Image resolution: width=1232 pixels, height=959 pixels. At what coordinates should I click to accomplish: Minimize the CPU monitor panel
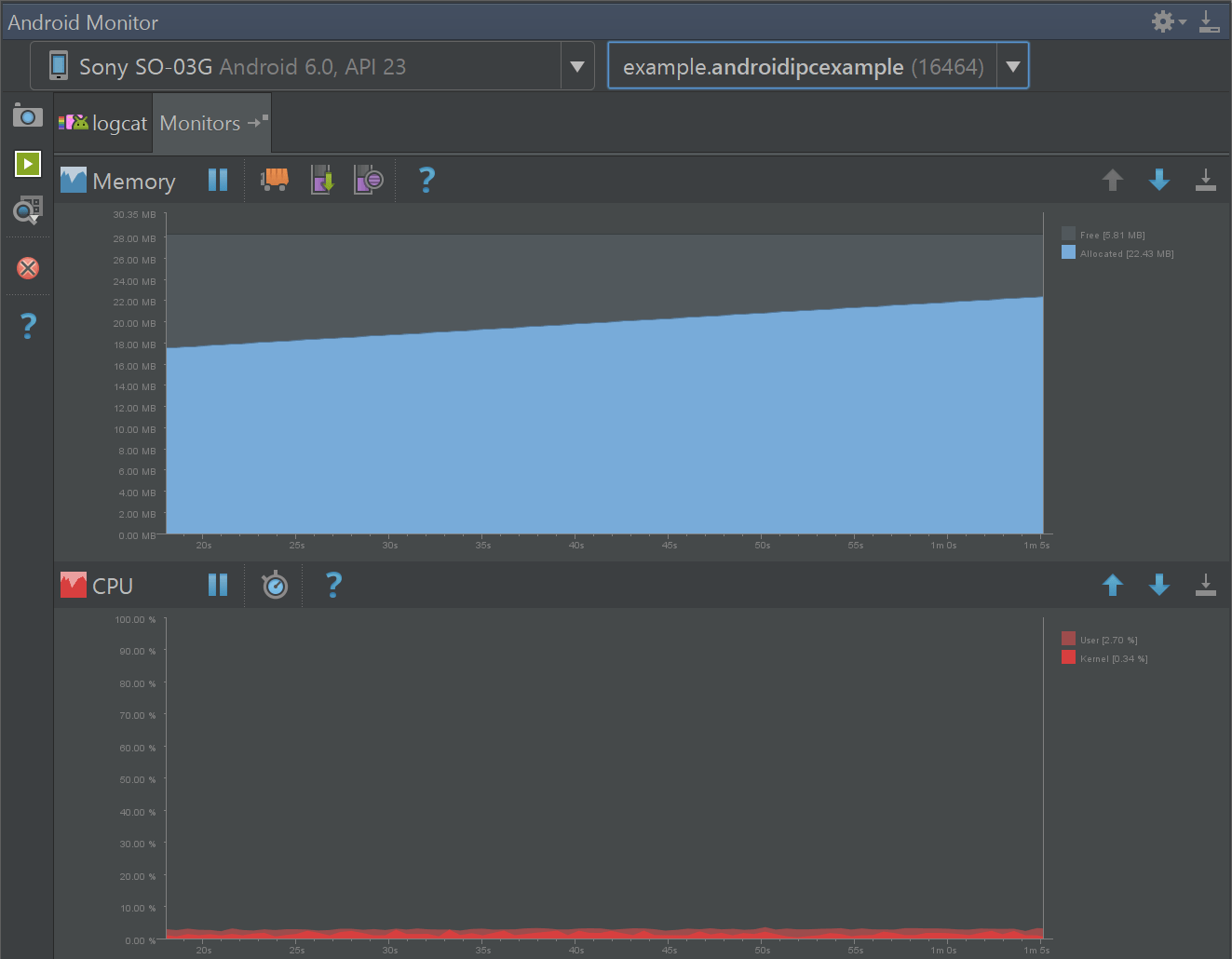1206,585
